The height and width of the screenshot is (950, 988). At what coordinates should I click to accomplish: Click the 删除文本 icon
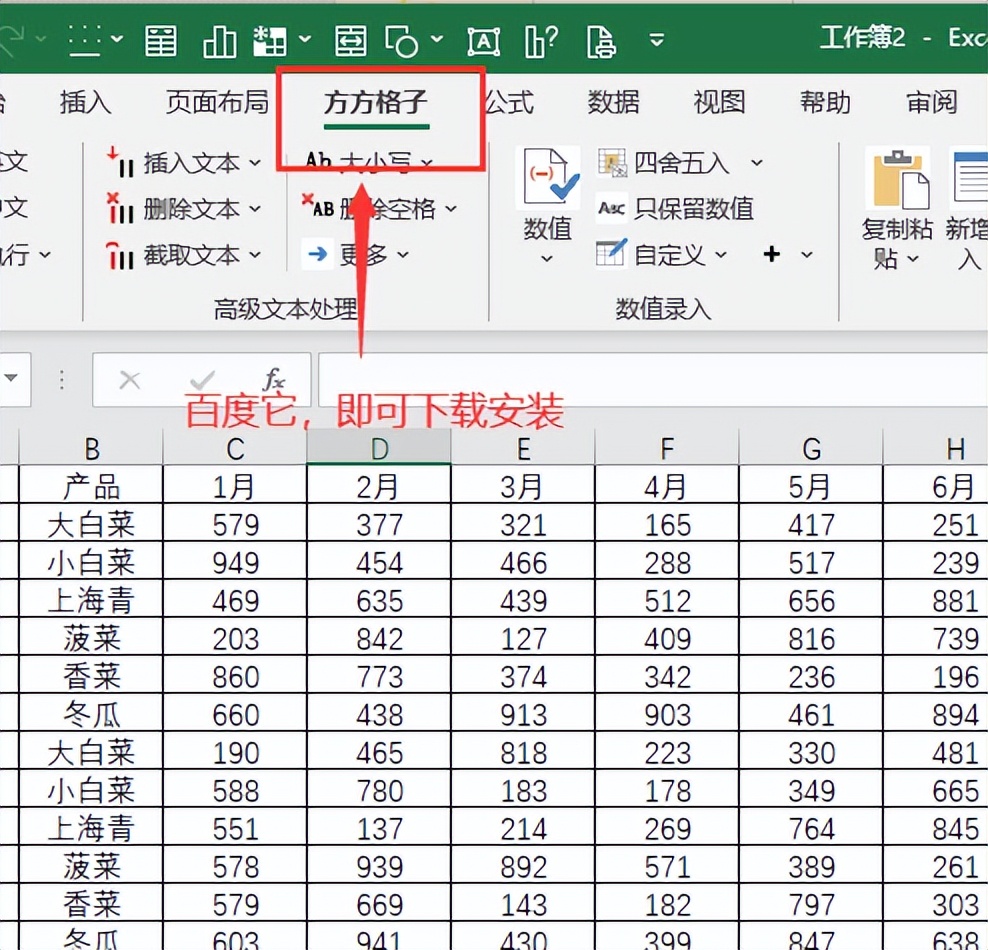coord(120,209)
